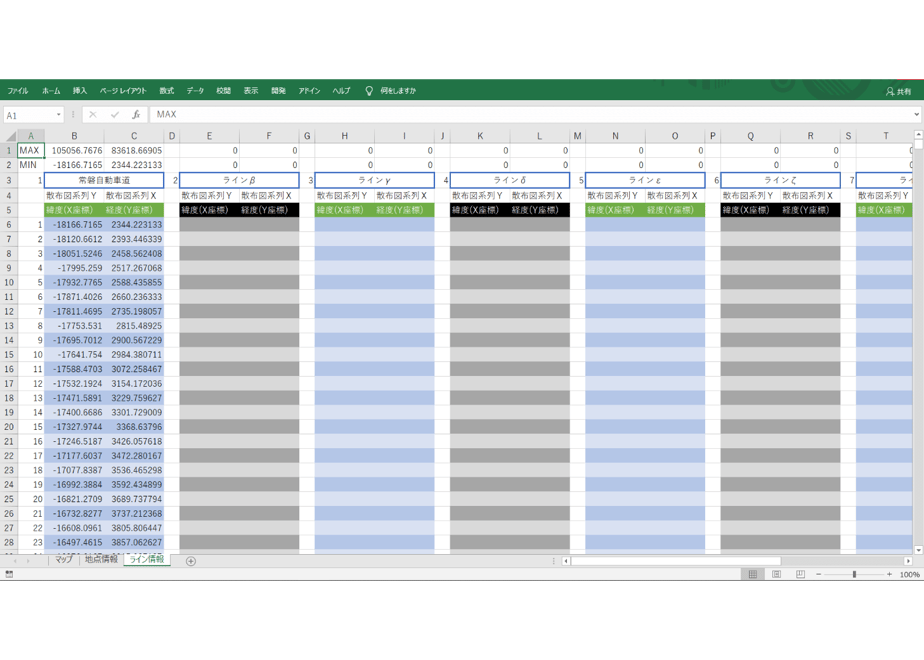The width and height of the screenshot is (924, 660).
Task: Click the select-all corner triangle
Action: (x=9, y=136)
